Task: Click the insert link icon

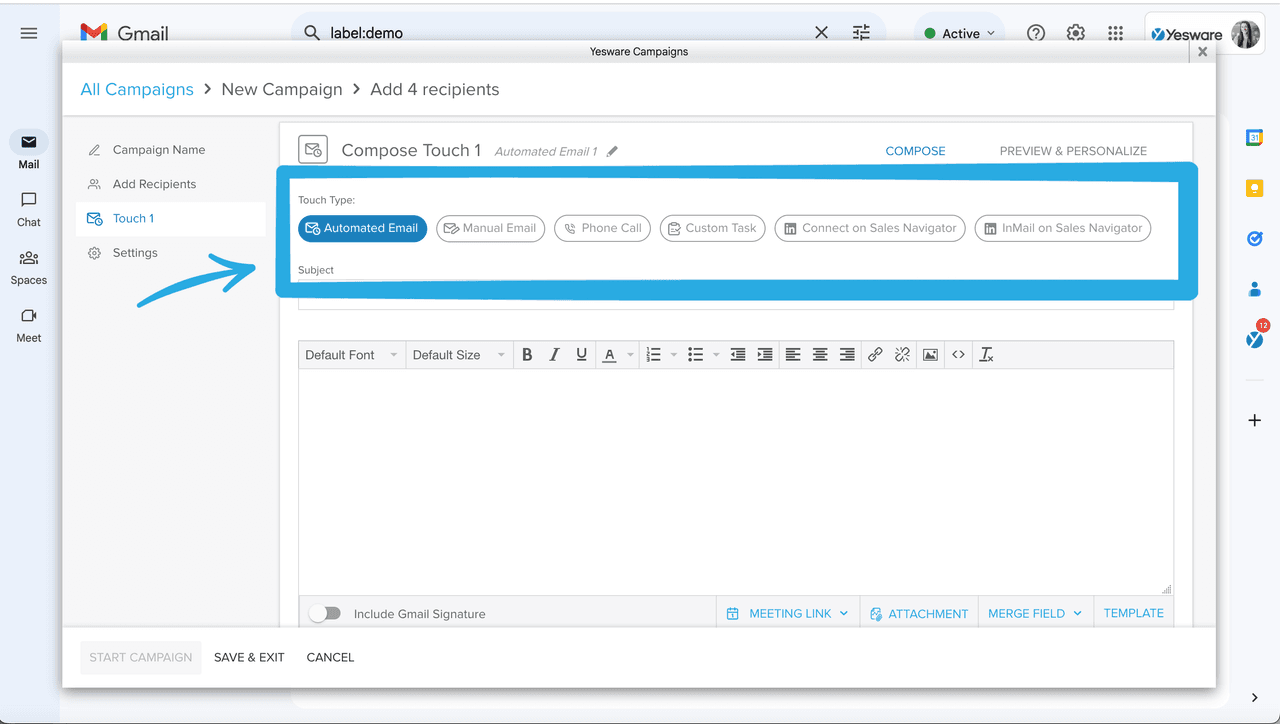Action: (875, 355)
